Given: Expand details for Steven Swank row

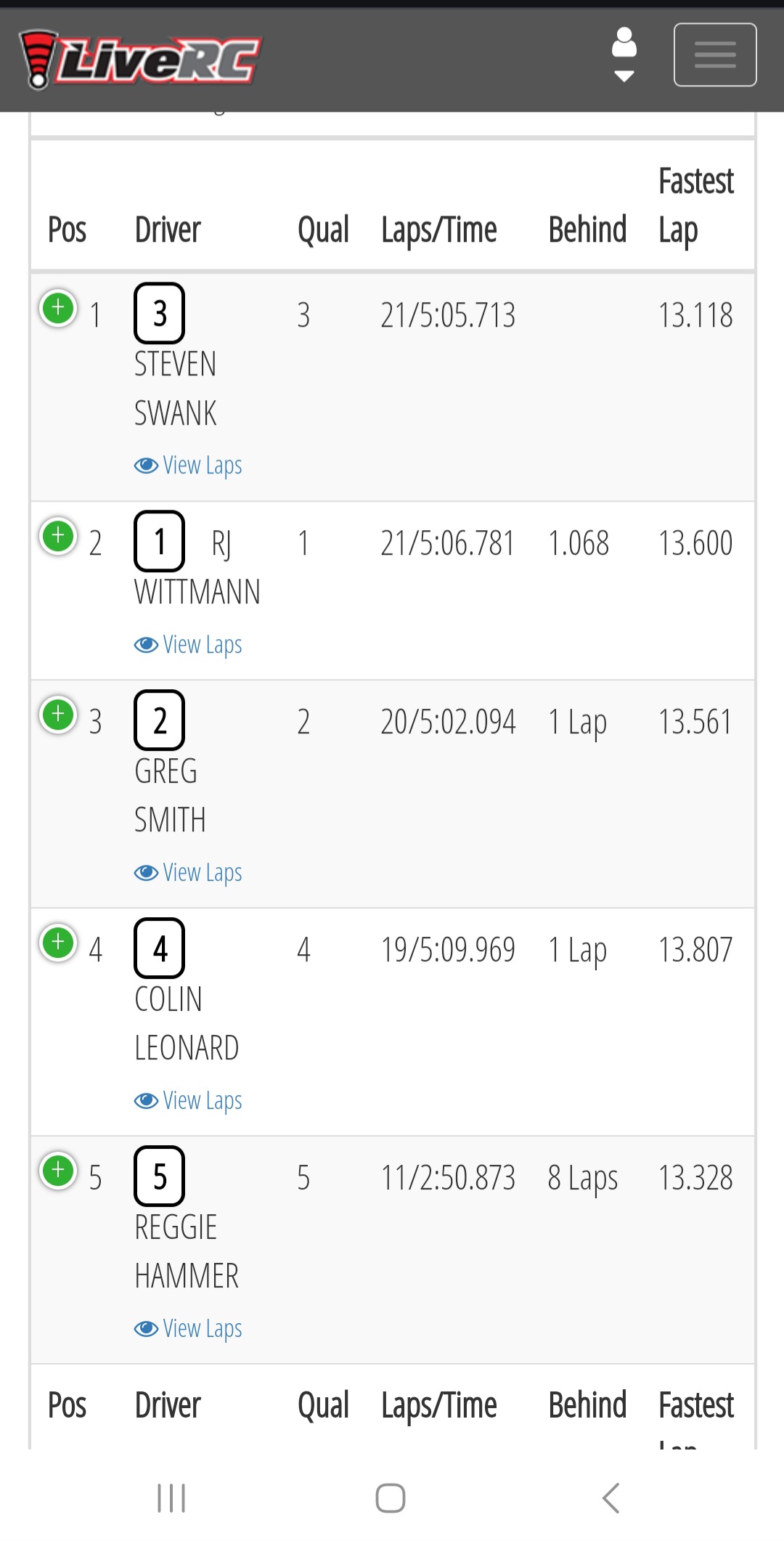Looking at the screenshot, I should (59, 309).
